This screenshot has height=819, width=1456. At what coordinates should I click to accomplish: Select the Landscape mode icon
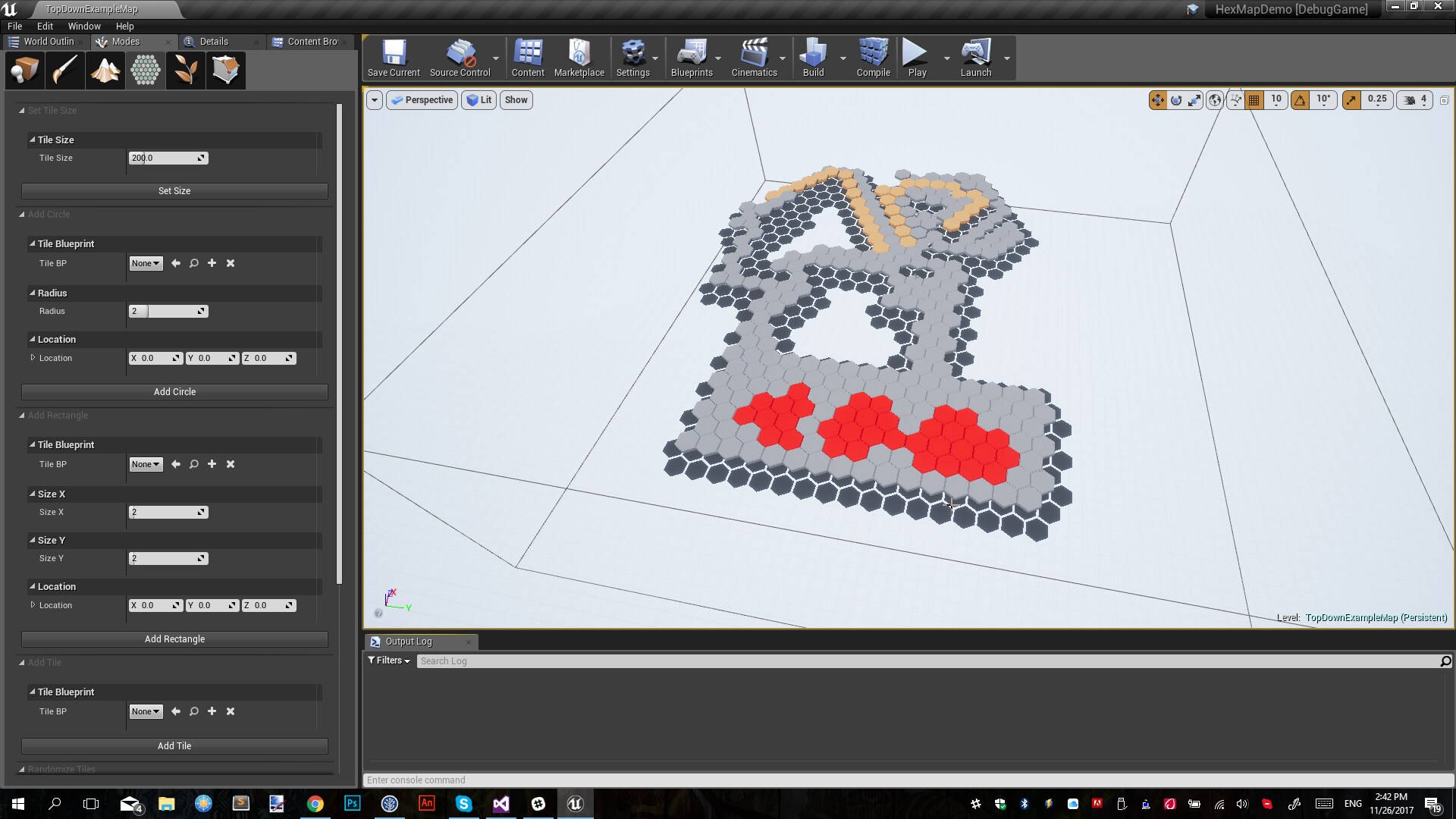(x=105, y=71)
